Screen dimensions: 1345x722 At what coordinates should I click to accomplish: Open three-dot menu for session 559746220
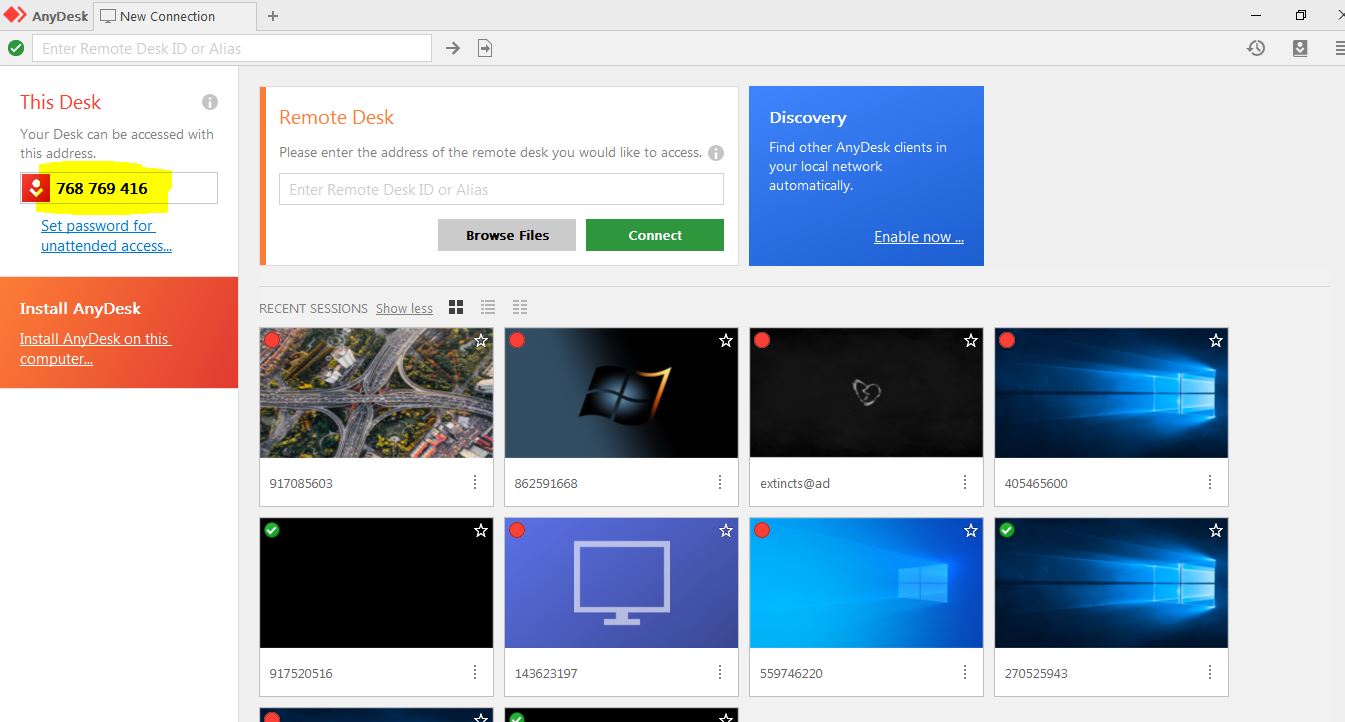(965, 672)
